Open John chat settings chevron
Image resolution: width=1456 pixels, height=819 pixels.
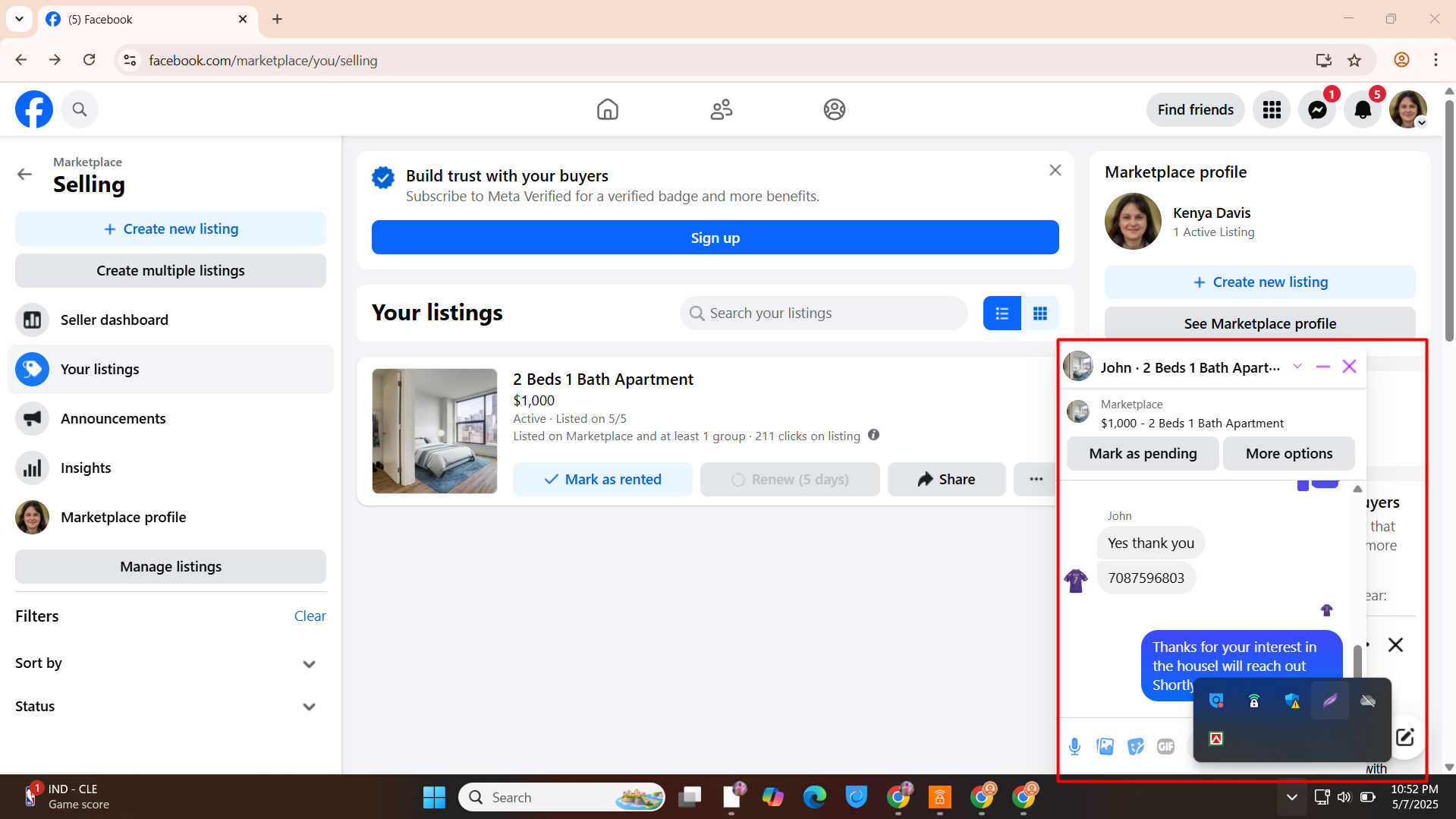tap(1297, 367)
